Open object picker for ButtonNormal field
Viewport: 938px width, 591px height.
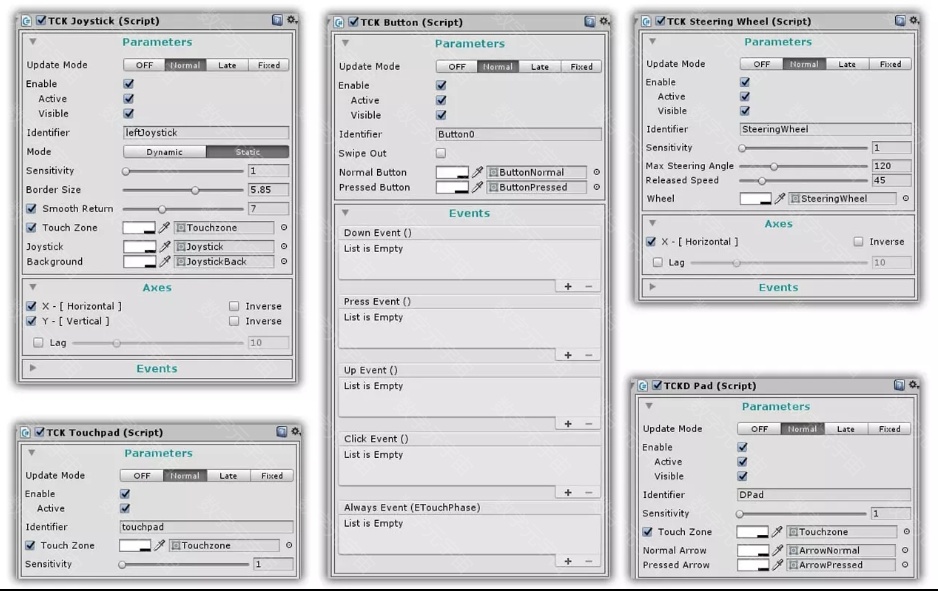click(x=596, y=172)
